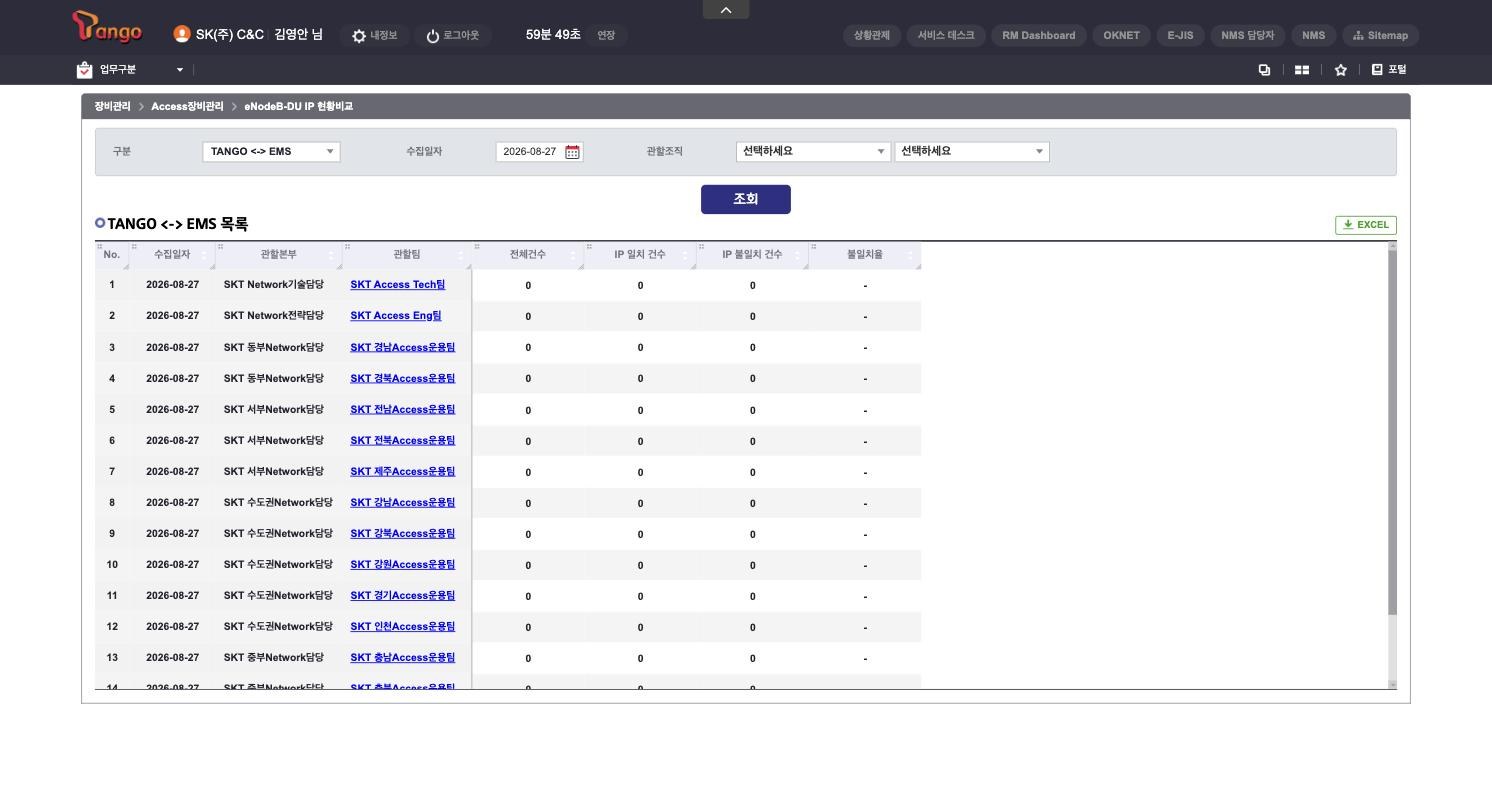This screenshot has width=1492, height=812.
Task: Open the SKT 경남Access운용팀 link
Action: [x=403, y=348]
